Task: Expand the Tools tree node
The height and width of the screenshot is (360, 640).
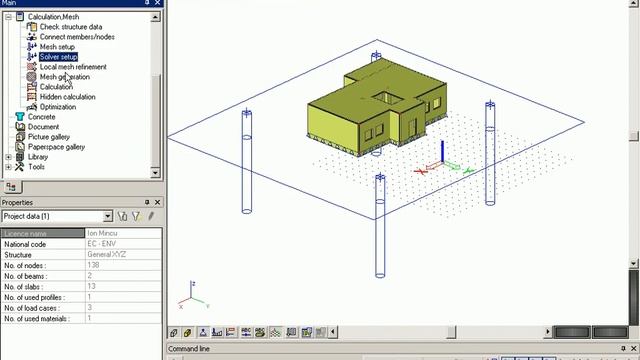Action: pyautogui.click(x=8, y=167)
